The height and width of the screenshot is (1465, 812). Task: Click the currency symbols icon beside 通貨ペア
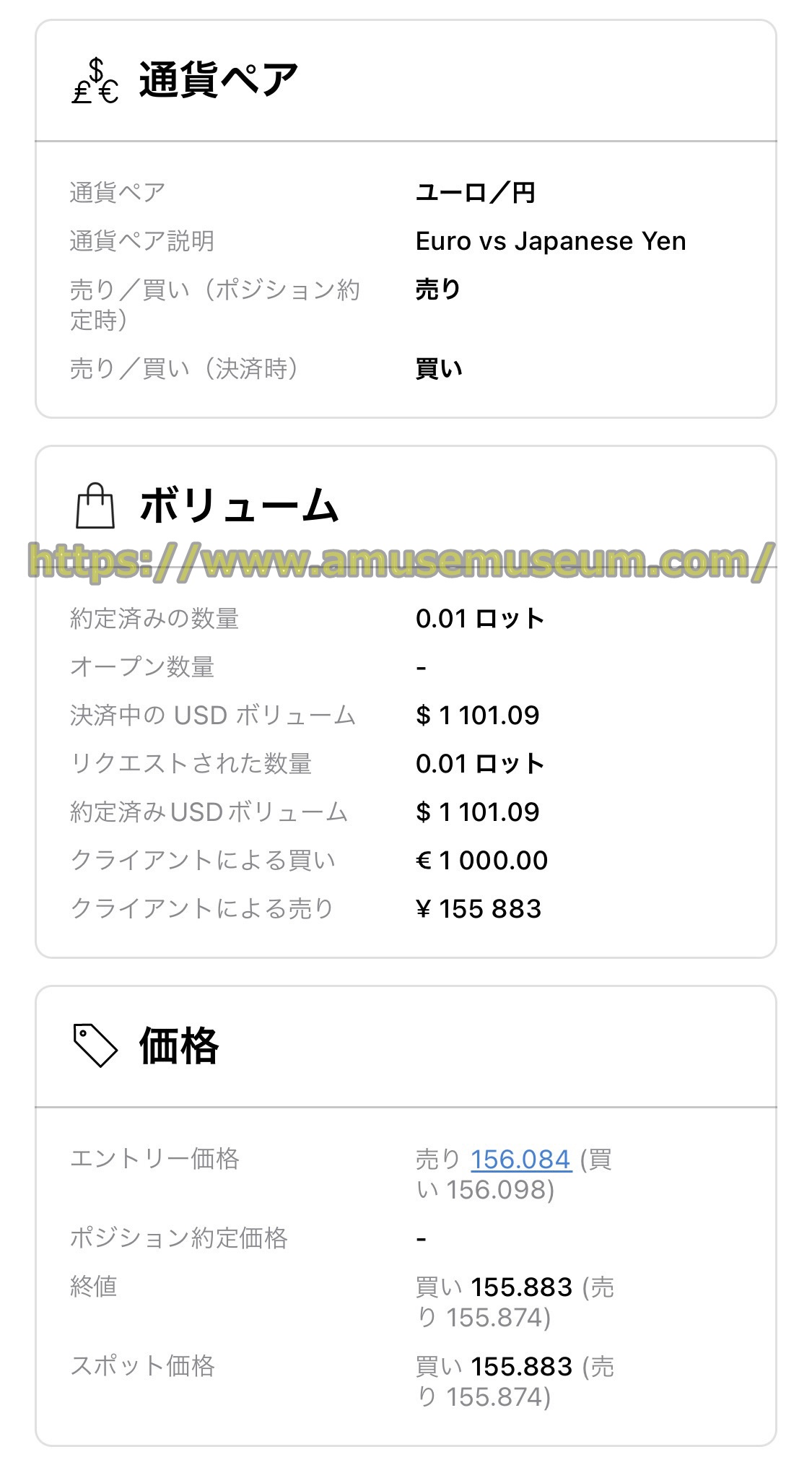click(x=95, y=81)
